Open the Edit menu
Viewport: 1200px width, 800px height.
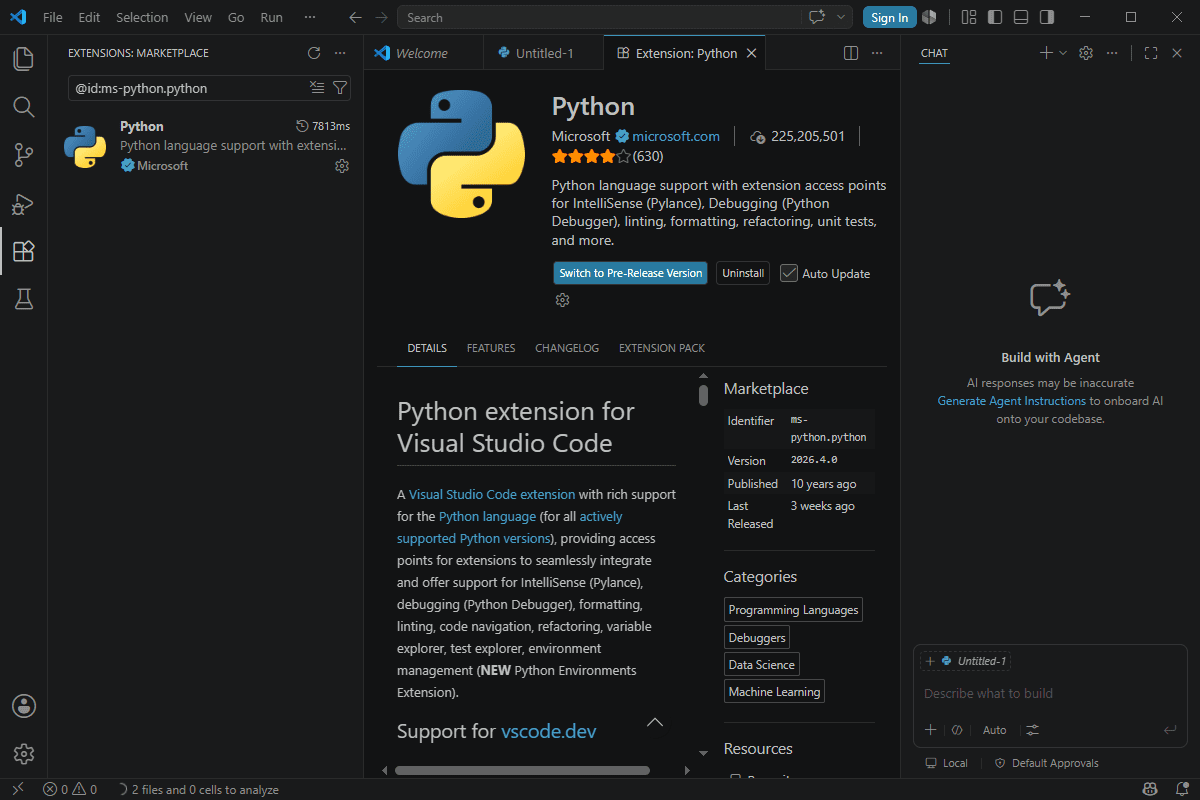[x=89, y=17]
